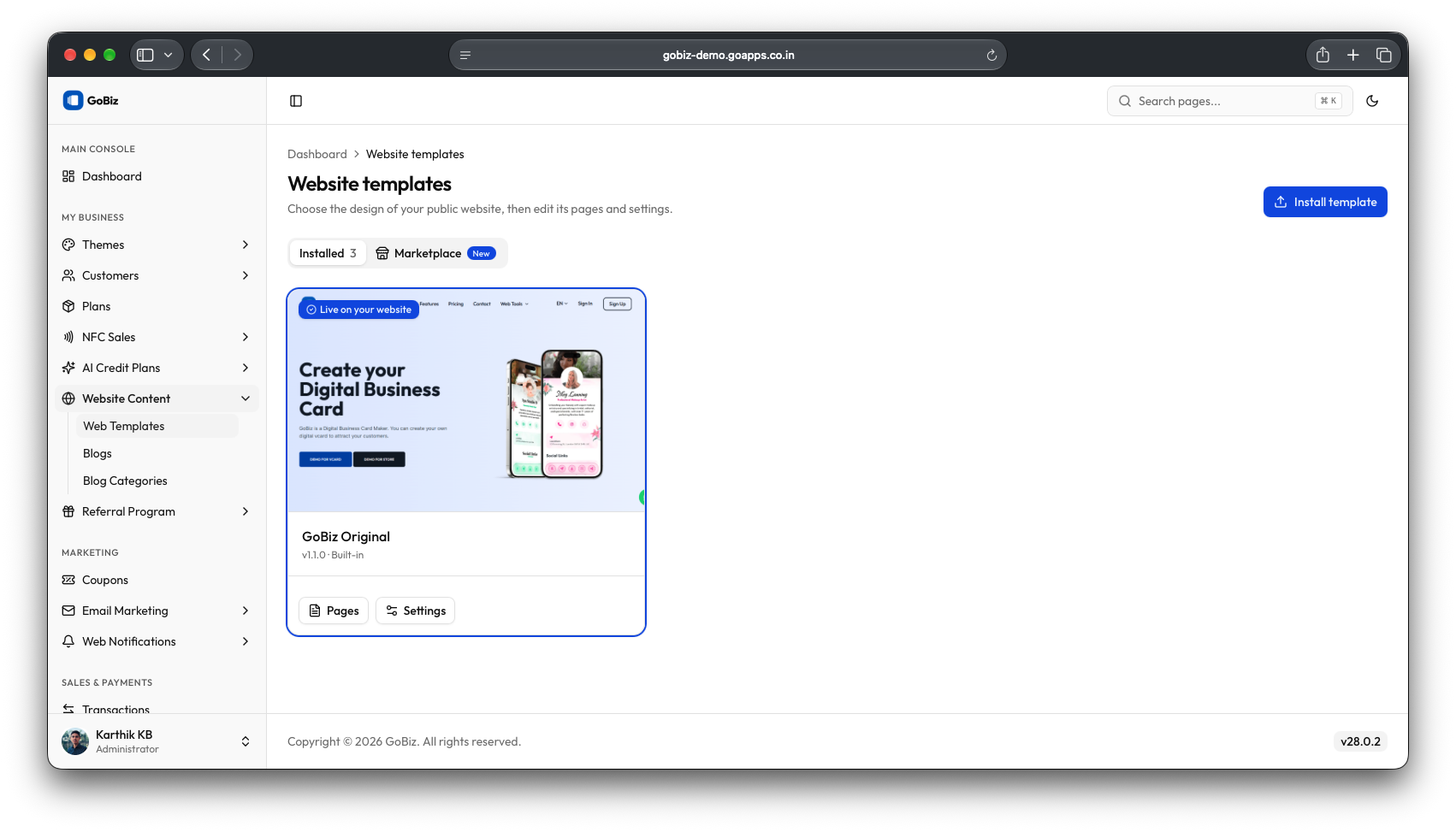Reload page with browser refresh icon
Screen dimensions: 1456x832
click(x=991, y=56)
